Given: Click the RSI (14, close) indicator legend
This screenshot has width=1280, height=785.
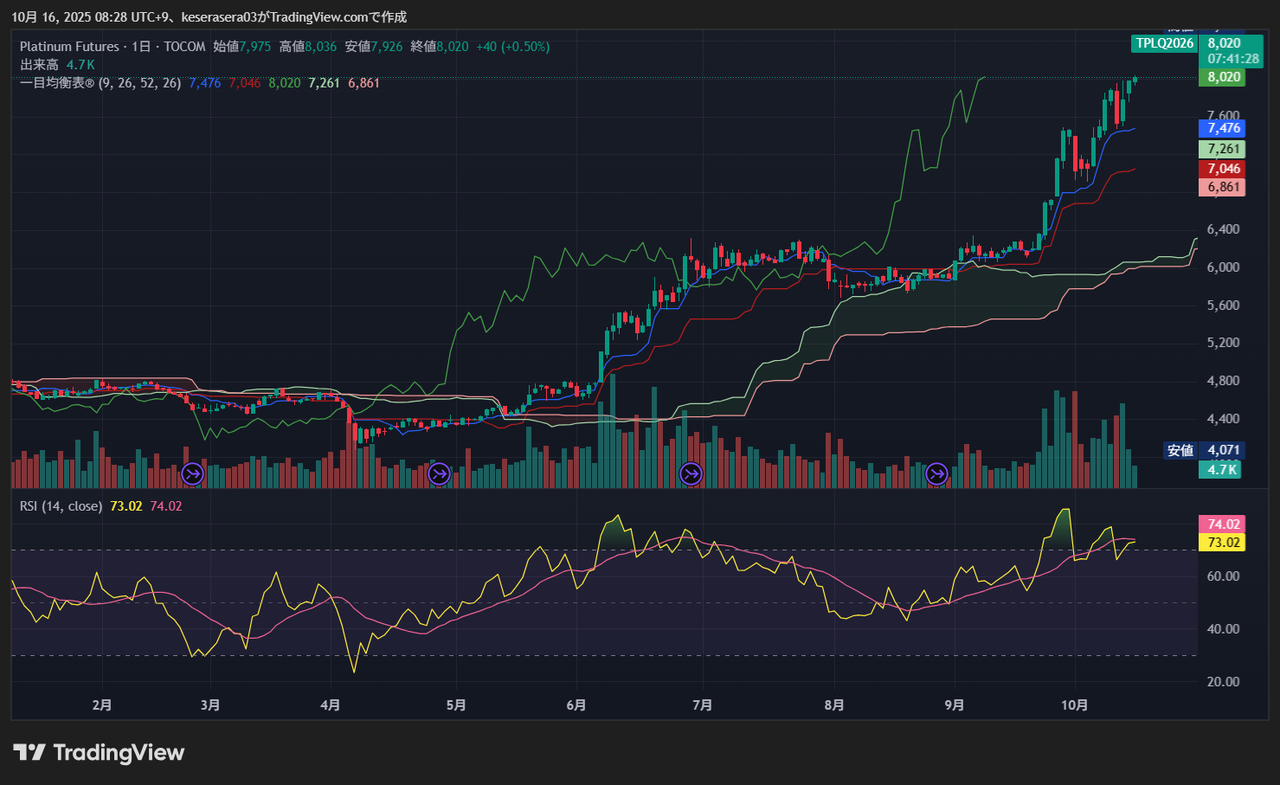Looking at the screenshot, I should click(61, 506).
